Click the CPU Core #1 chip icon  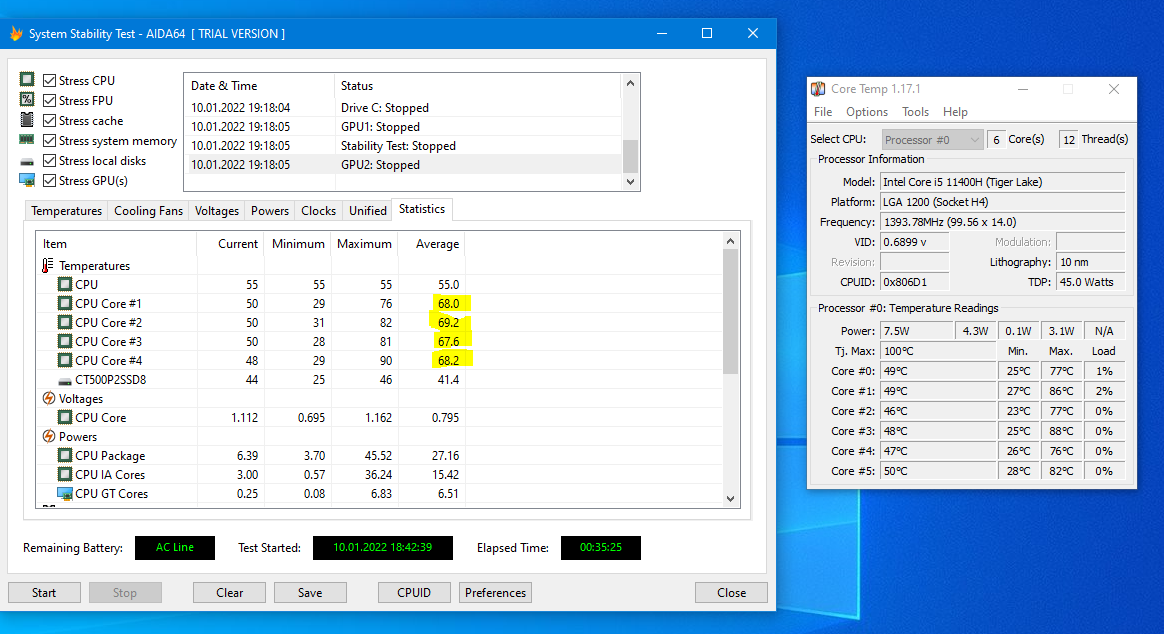pos(65,303)
